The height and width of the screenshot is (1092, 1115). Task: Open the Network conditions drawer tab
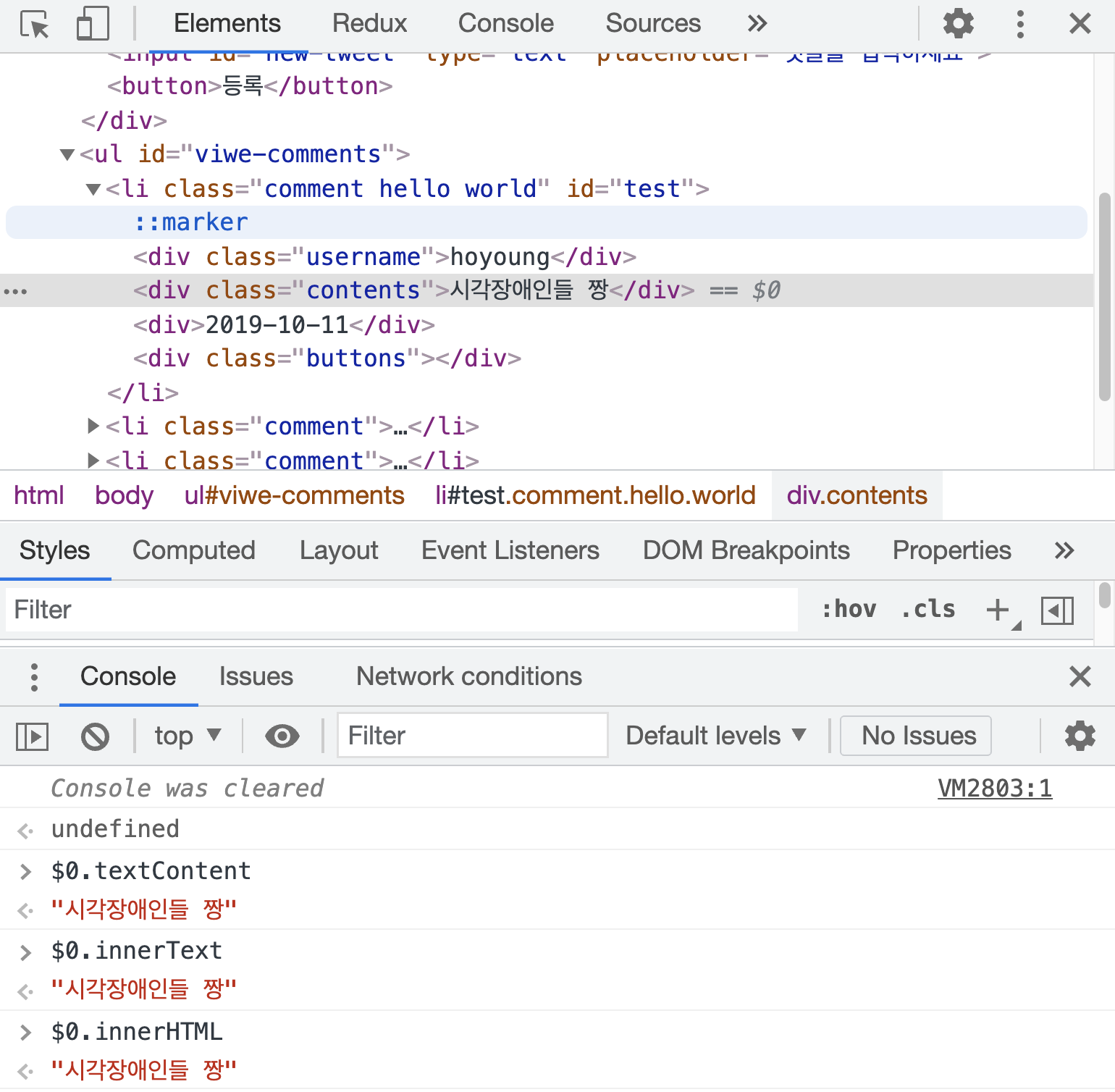tap(469, 676)
